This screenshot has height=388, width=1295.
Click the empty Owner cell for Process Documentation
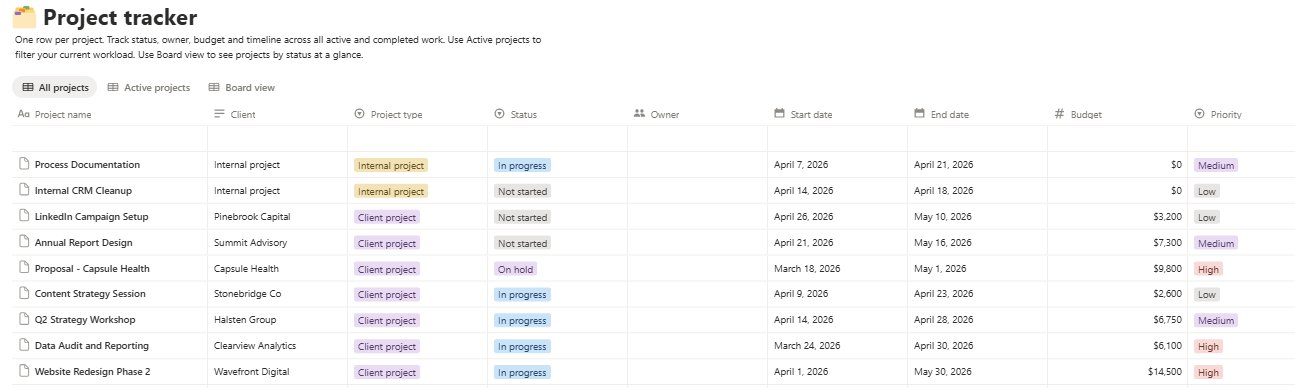pos(697,165)
